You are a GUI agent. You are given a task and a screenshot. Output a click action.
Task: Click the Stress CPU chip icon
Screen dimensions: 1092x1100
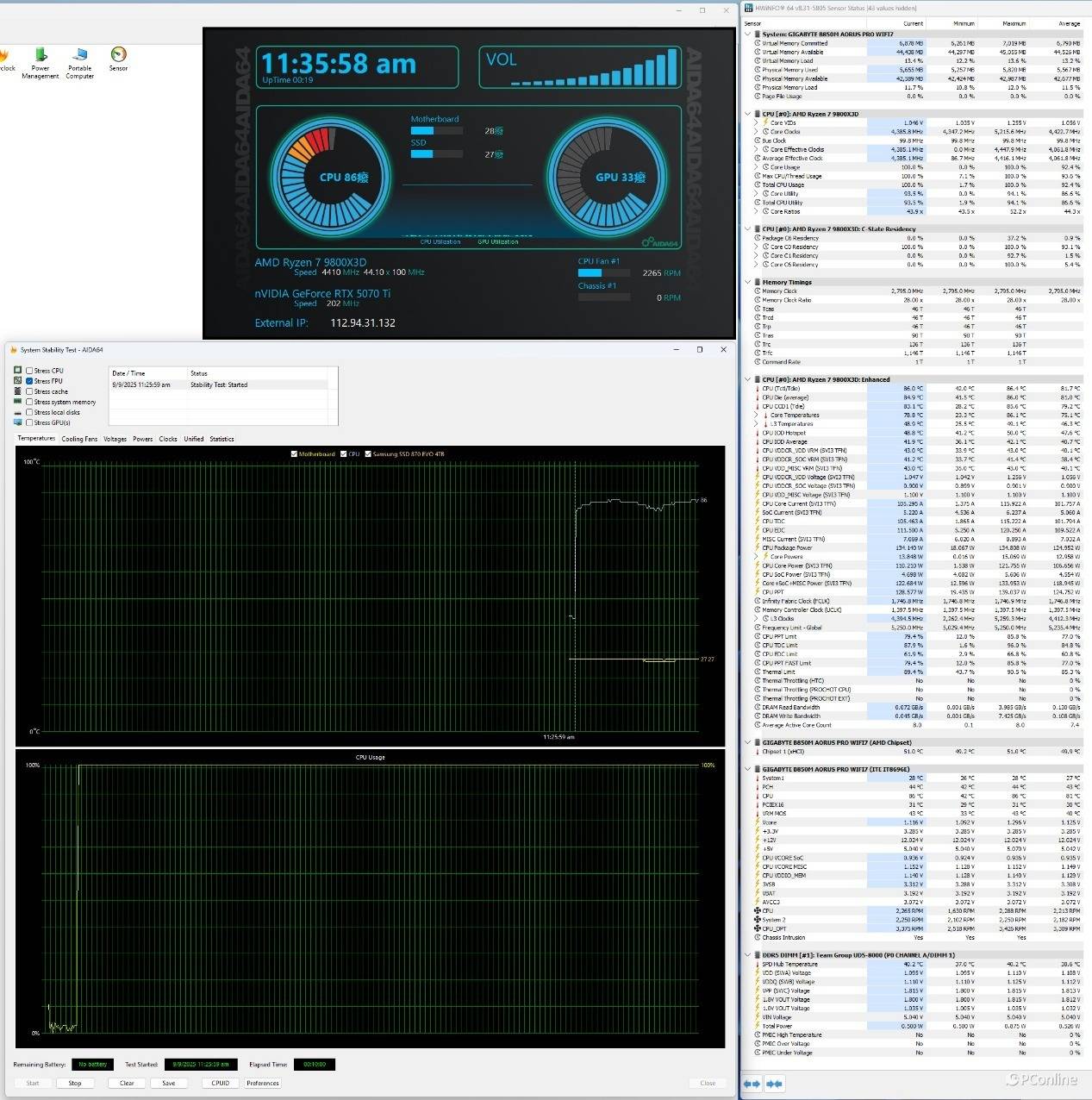pyautogui.click(x=18, y=371)
